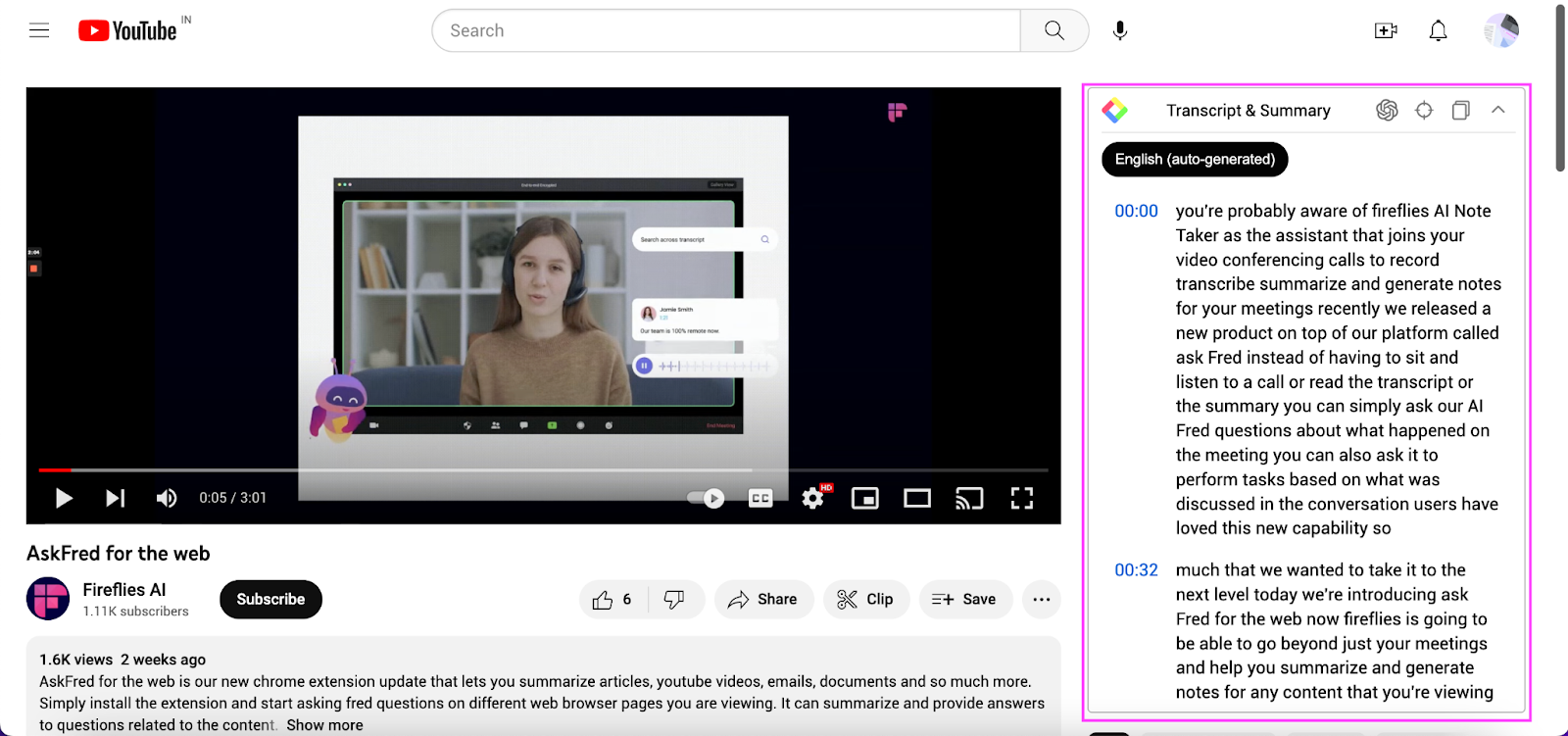Enable miniplayer mode

click(x=865, y=498)
